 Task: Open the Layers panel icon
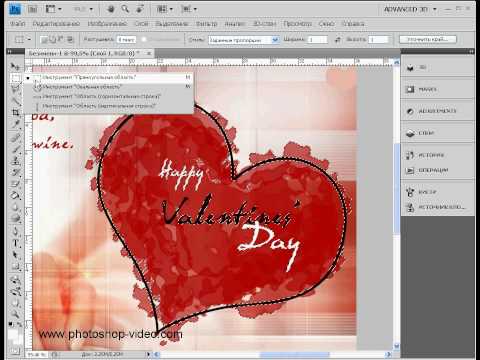(410, 133)
